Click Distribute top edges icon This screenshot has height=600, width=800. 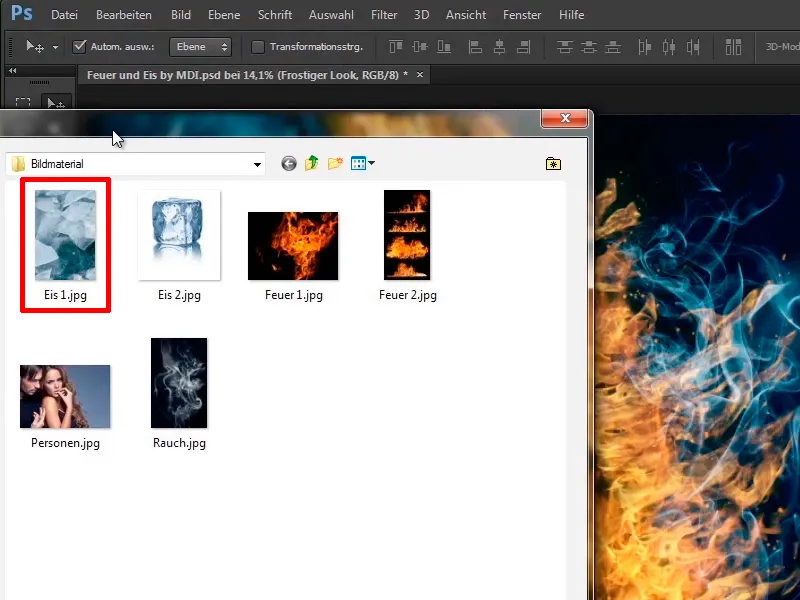click(x=564, y=47)
